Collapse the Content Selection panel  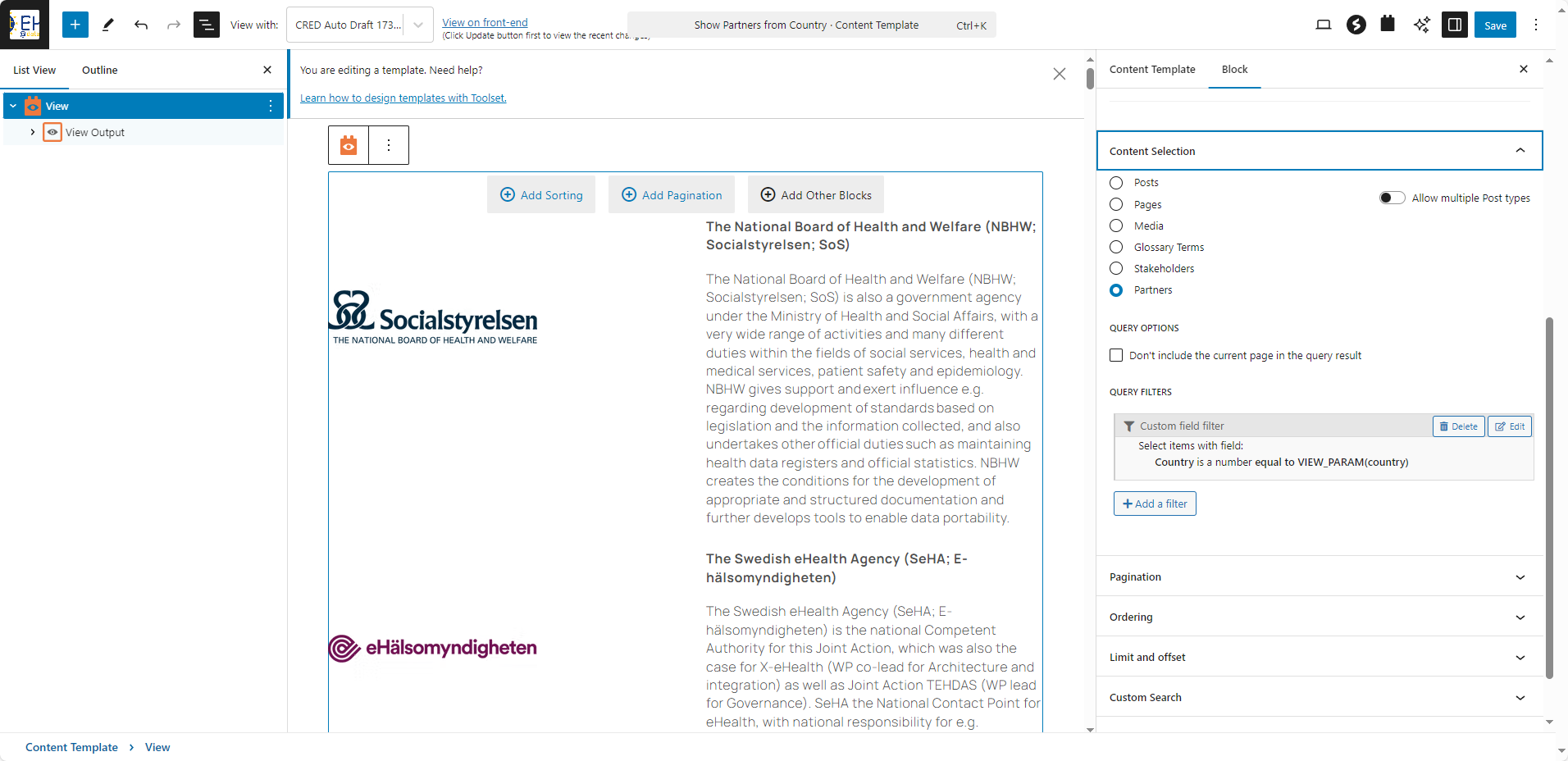[1320, 151]
